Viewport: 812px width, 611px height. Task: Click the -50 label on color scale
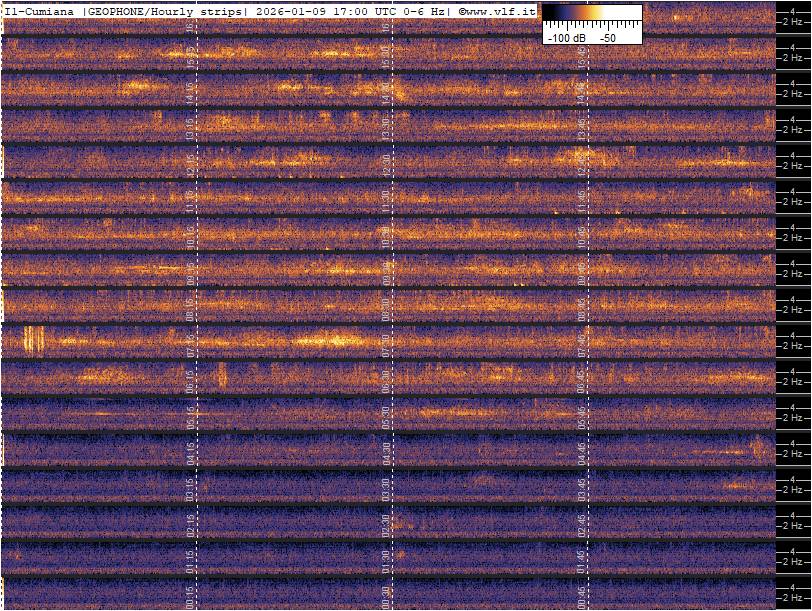(608, 37)
